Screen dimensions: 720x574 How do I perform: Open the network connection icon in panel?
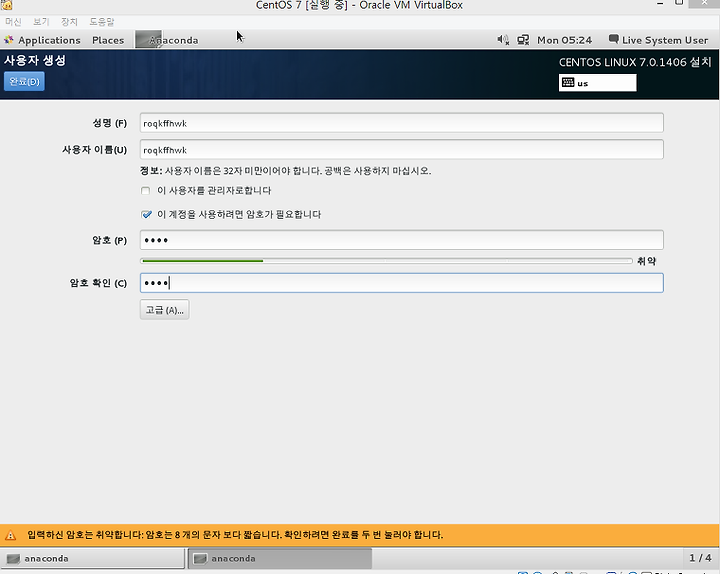point(523,40)
